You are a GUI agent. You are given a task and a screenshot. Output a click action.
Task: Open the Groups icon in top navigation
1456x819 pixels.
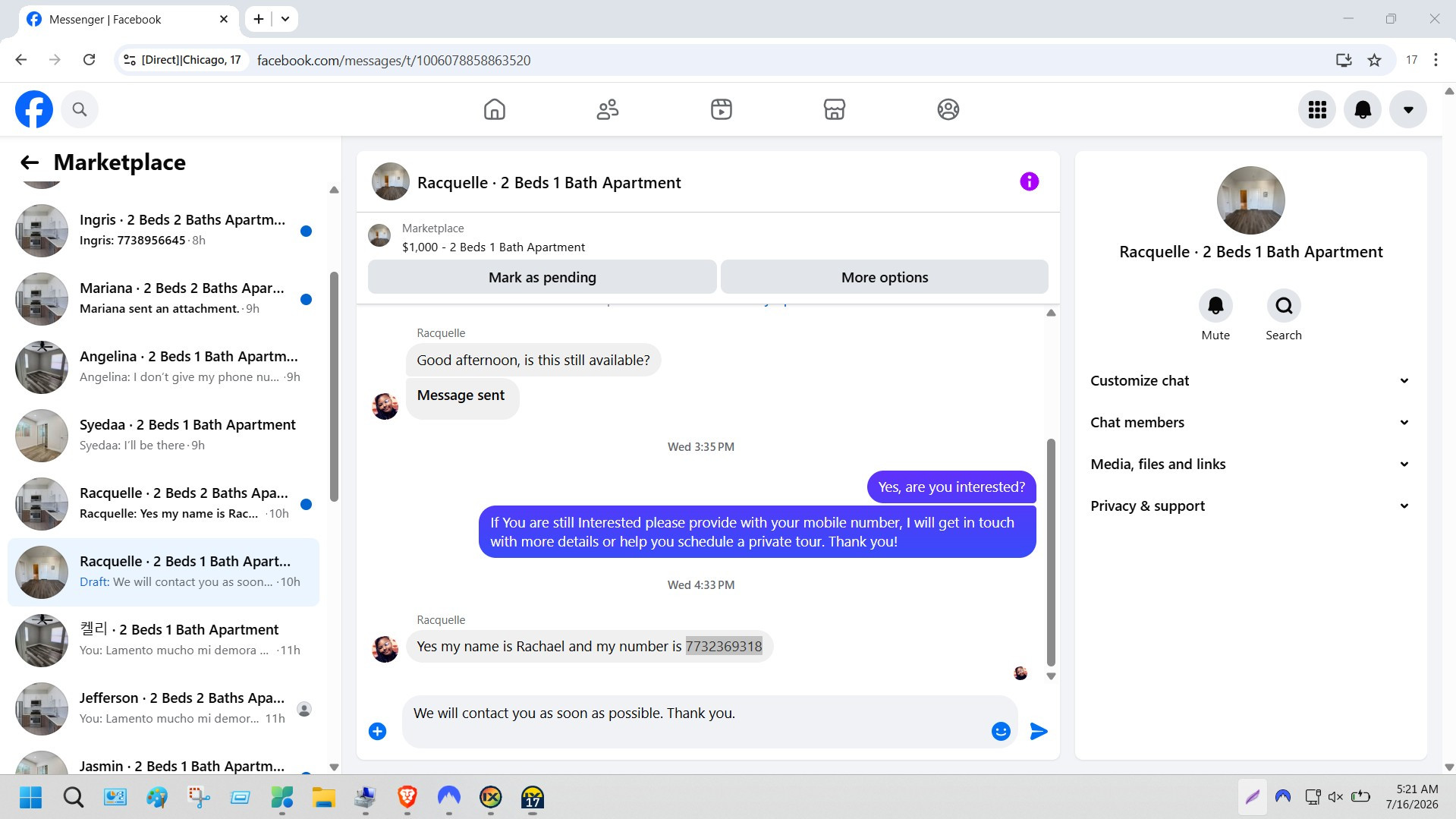948,109
